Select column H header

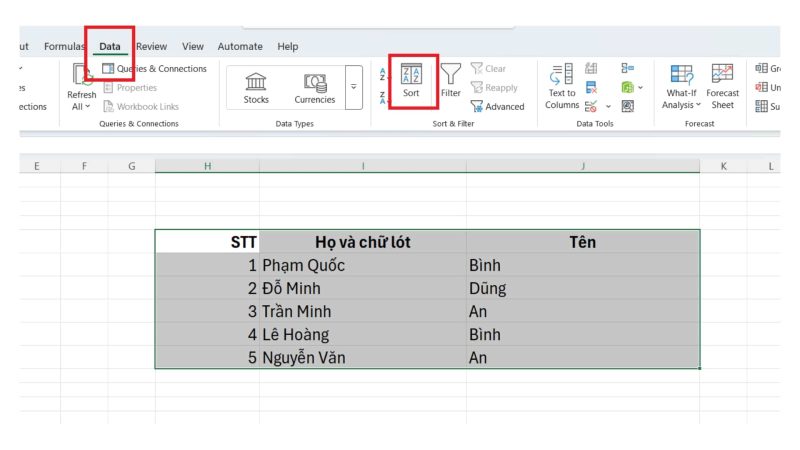[208, 166]
